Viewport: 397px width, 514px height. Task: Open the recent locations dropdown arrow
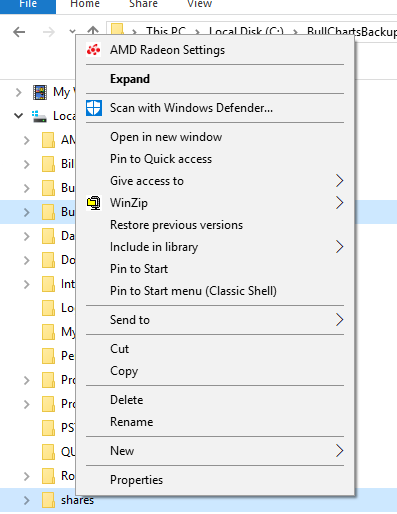click(72, 31)
